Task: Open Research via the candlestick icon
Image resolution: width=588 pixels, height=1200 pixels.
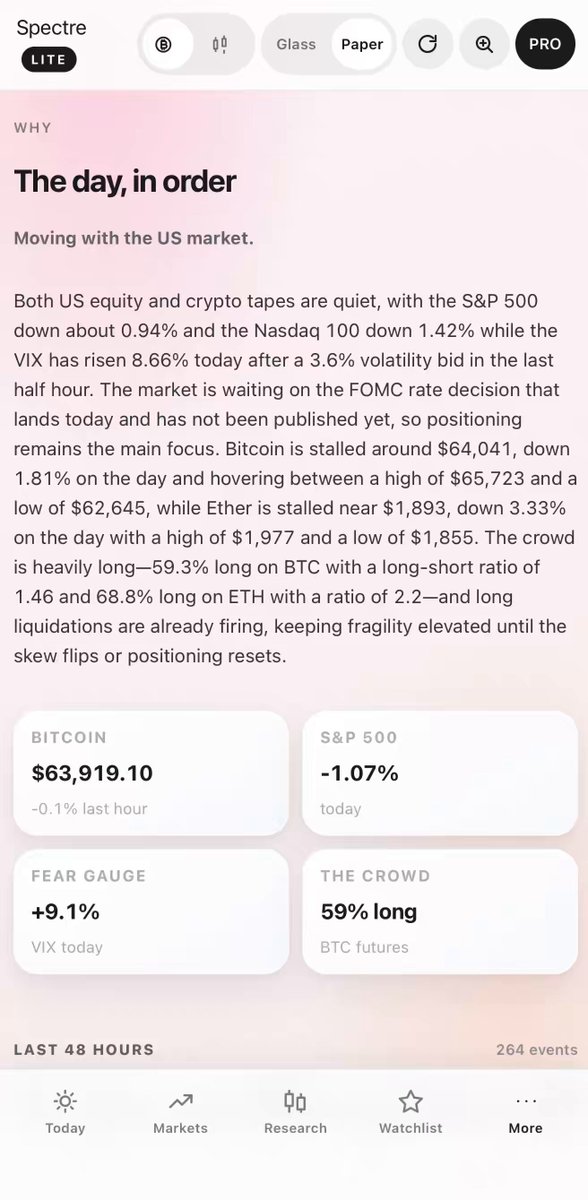Action: pyautogui.click(x=295, y=1112)
